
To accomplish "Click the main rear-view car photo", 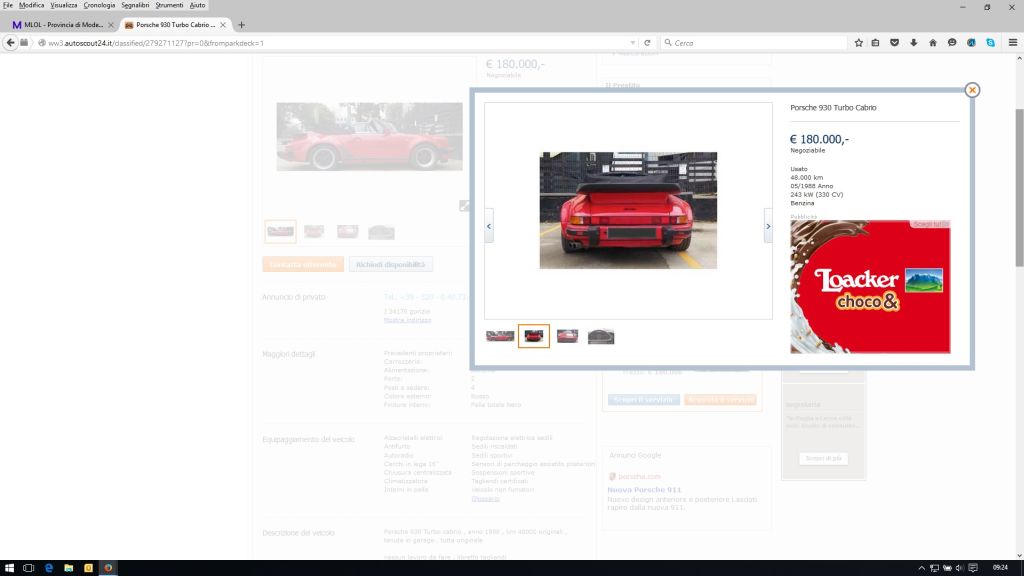I will pos(628,210).
